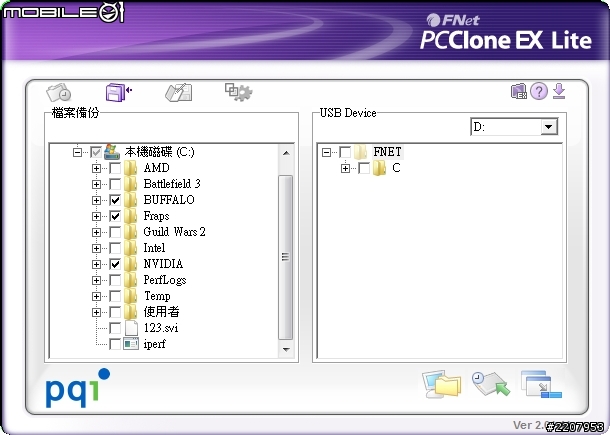
Task: Select the Guild Wars 2 folder label
Action: [174, 232]
